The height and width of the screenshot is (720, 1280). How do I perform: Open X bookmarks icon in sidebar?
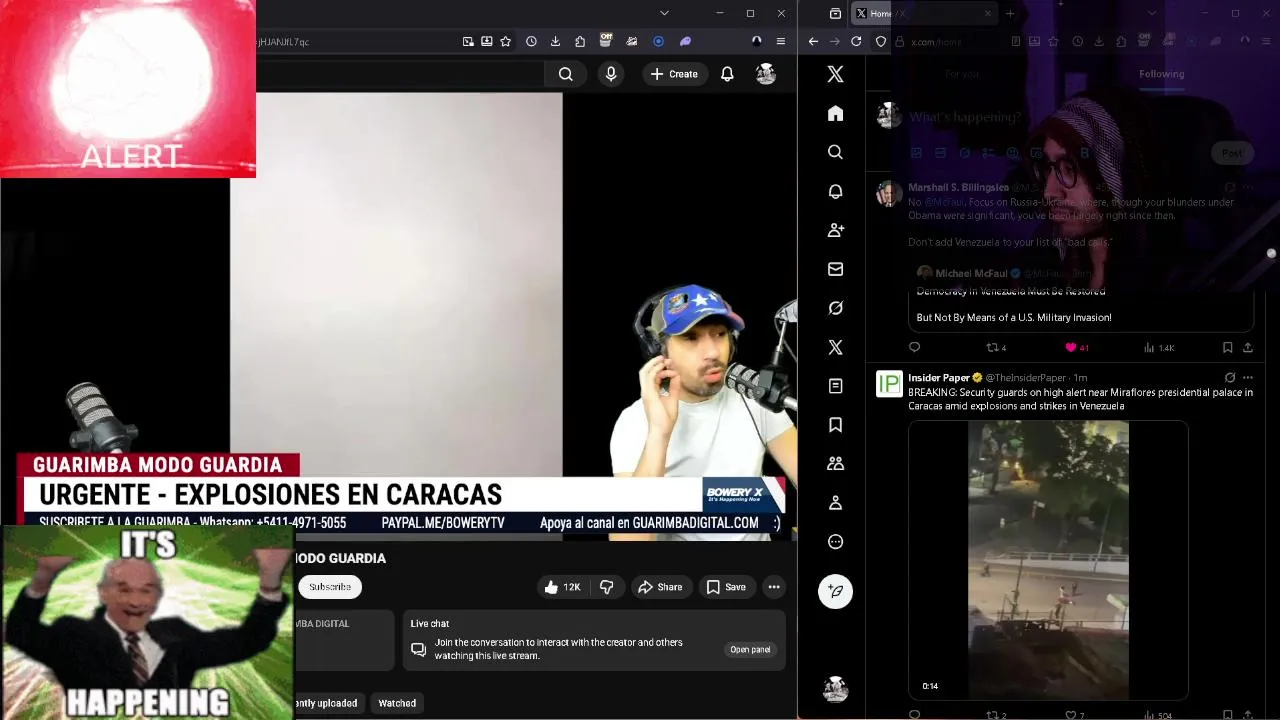pyautogui.click(x=835, y=425)
